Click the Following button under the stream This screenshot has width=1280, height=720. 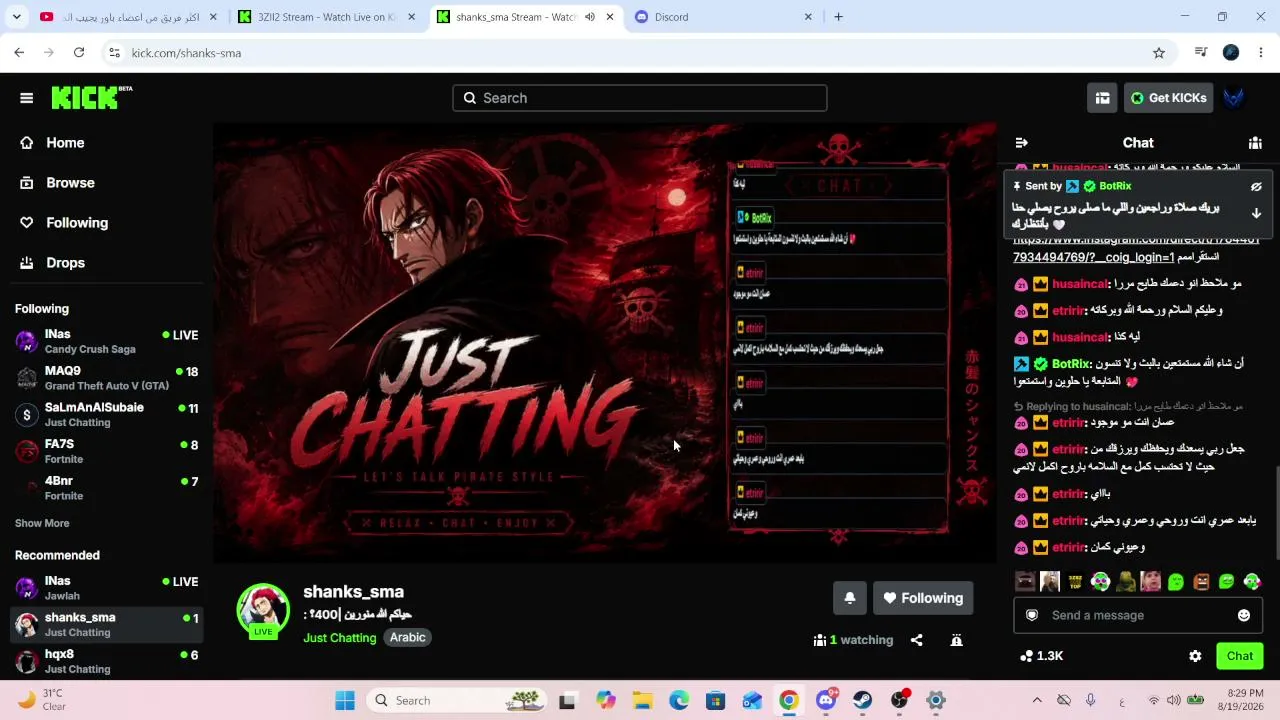pyautogui.click(x=923, y=598)
